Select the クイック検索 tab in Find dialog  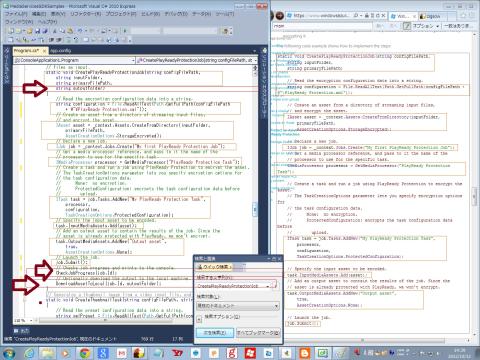214,267
